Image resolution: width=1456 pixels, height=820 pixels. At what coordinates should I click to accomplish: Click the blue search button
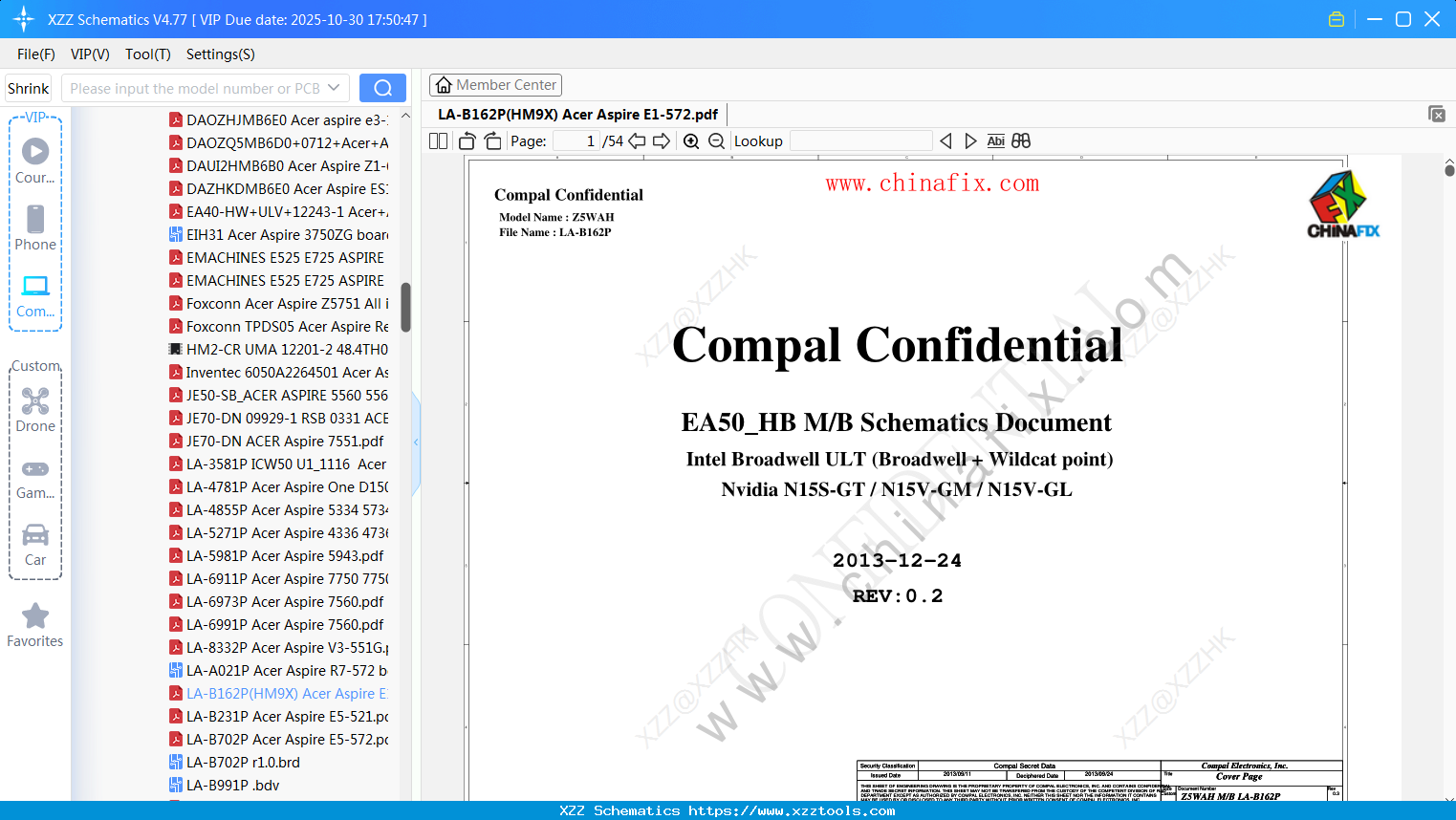point(382,88)
